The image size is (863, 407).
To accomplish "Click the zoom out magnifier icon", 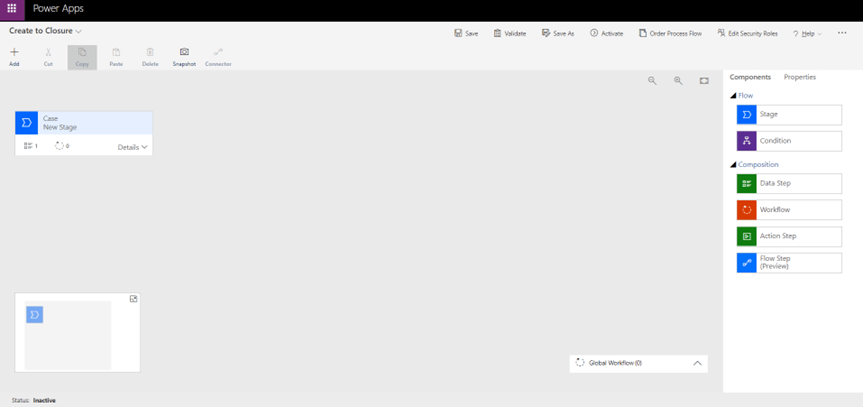I will point(652,81).
